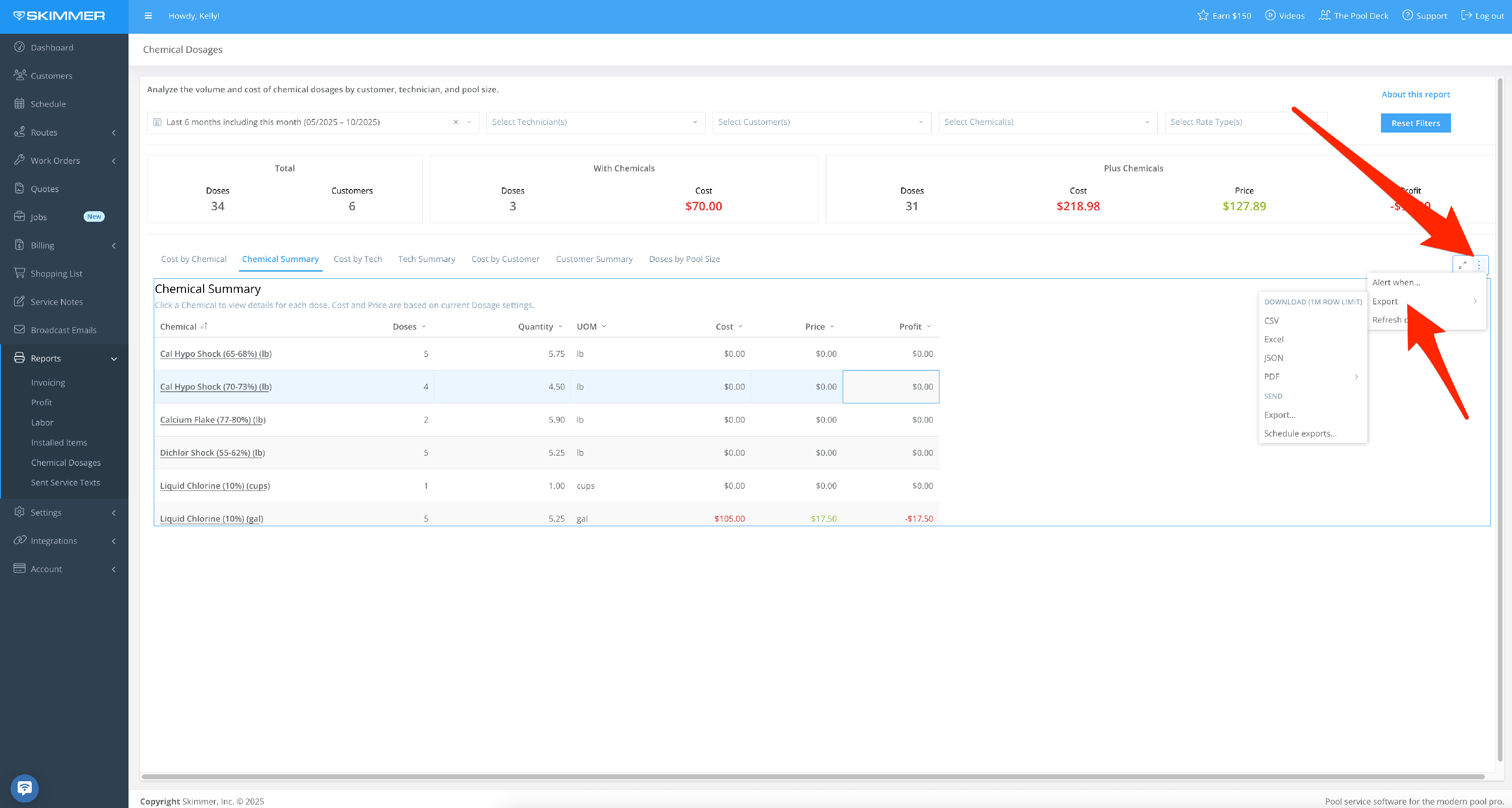Click the Log out icon

tap(1466, 15)
